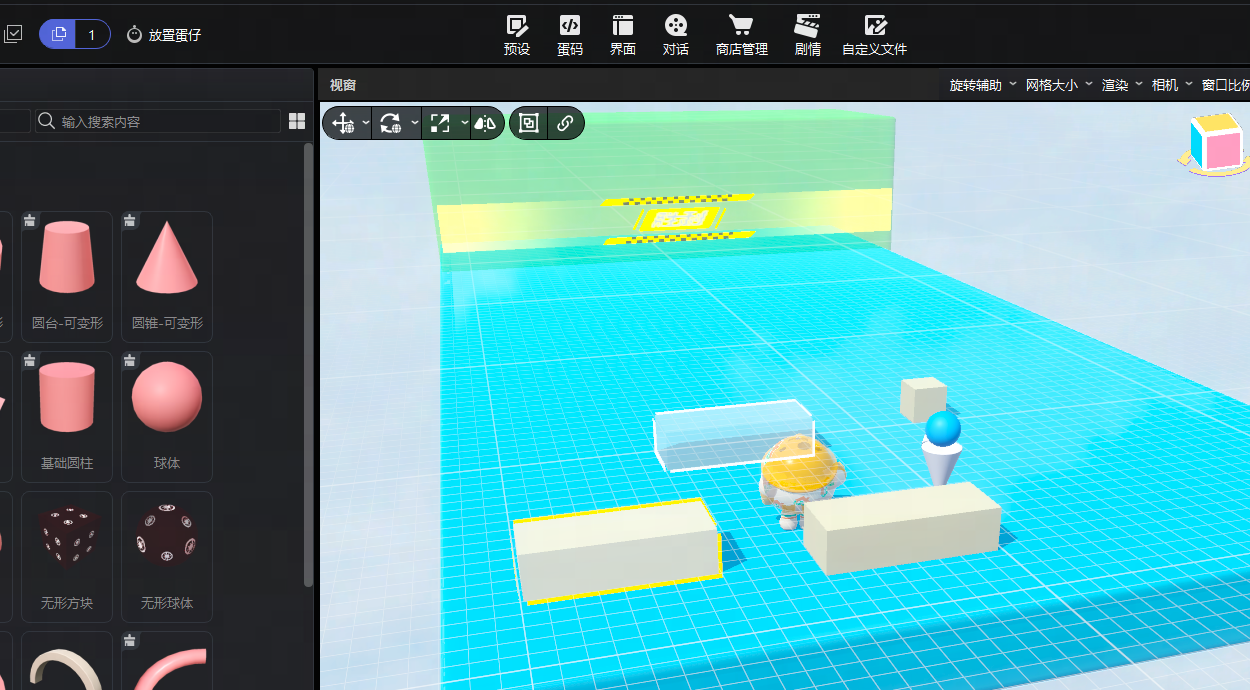The width and height of the screenshot is (1250, 690).
Task: Select the white cone under the blue sphere
Action: tap(940, 464)
